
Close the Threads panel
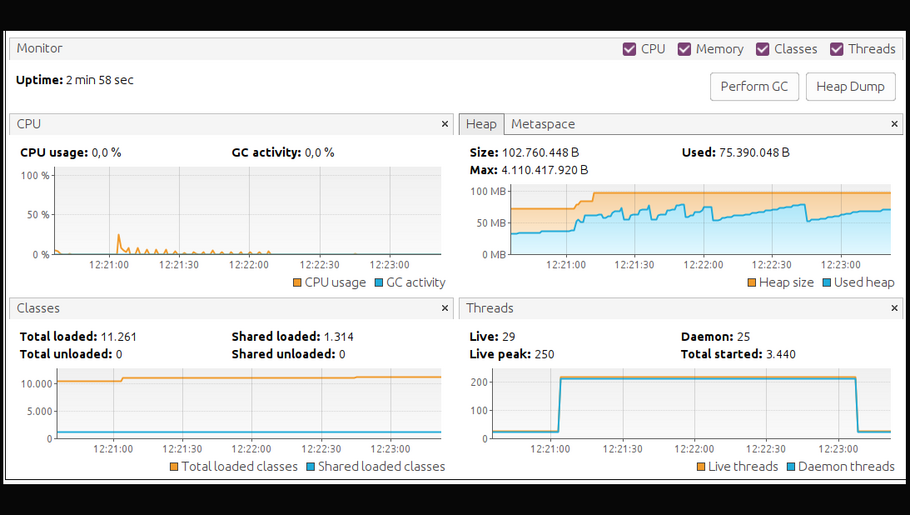tap(895, 308)
